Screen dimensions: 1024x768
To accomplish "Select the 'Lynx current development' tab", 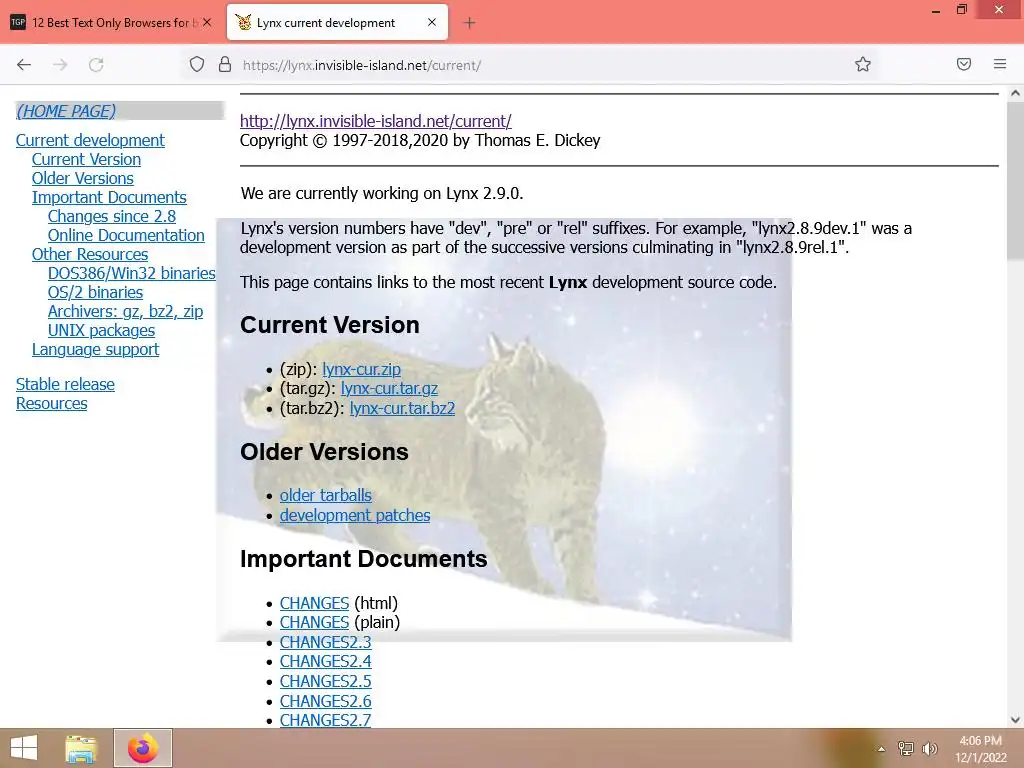I will [x=337, y=23].
